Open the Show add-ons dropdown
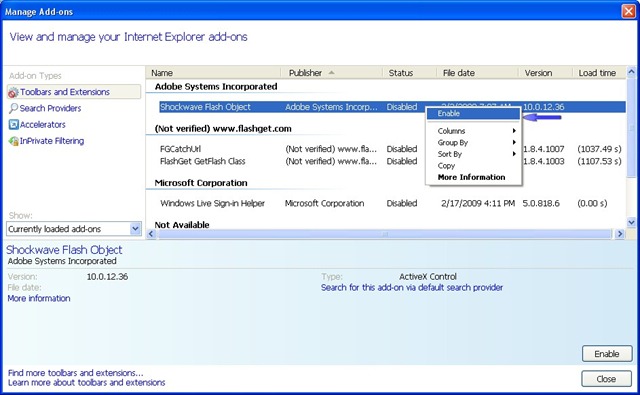 [x=74, y=229]
